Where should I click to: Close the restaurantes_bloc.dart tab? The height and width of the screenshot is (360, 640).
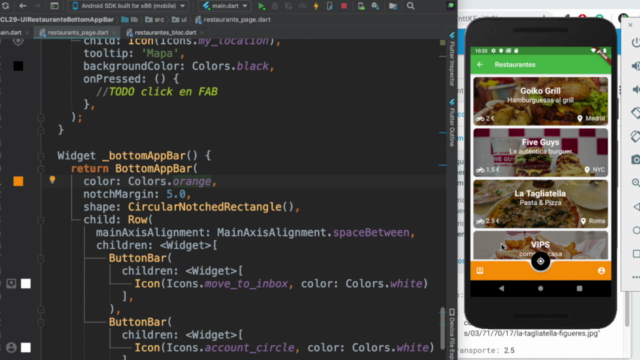coord(202,33)
